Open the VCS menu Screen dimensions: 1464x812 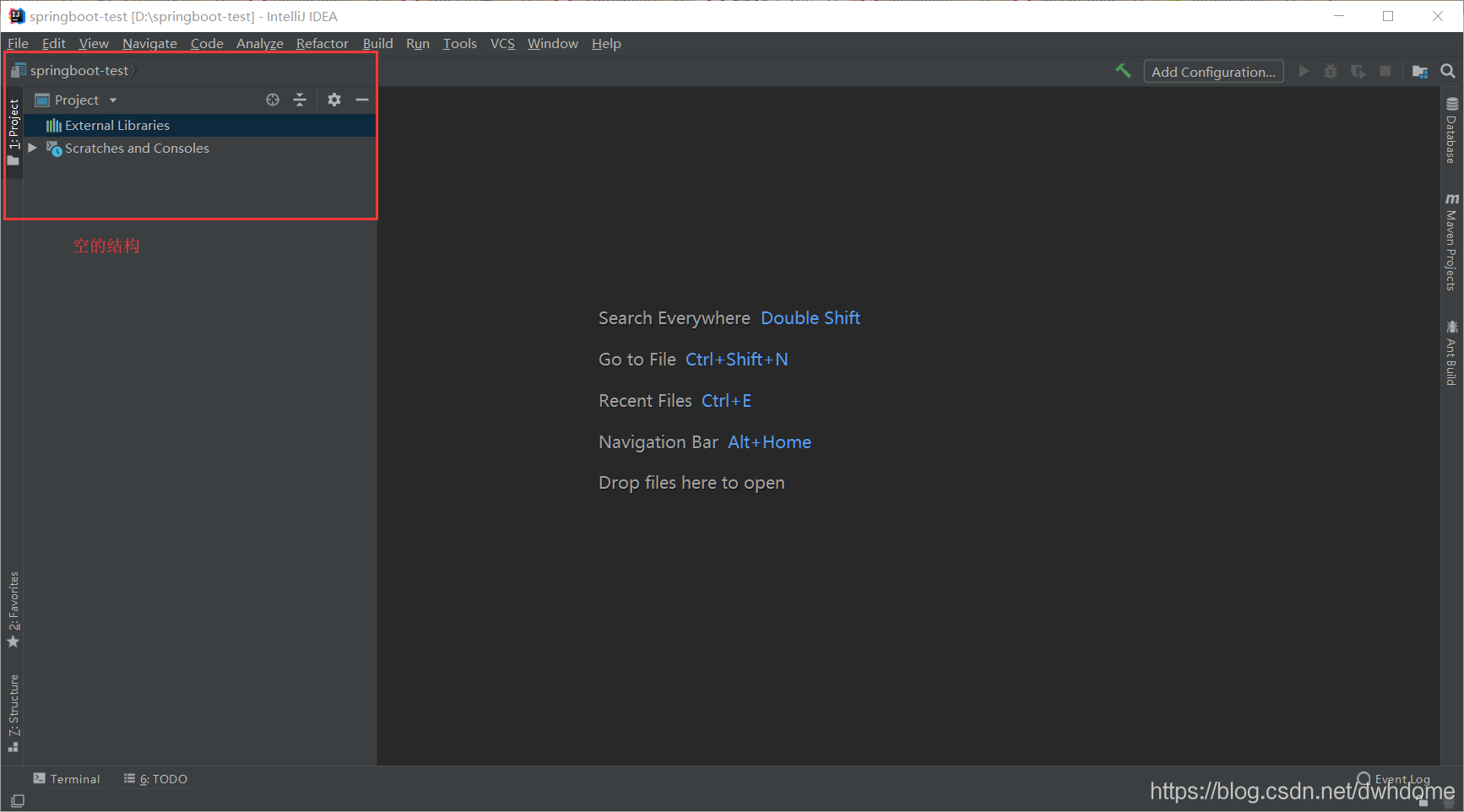502,44
